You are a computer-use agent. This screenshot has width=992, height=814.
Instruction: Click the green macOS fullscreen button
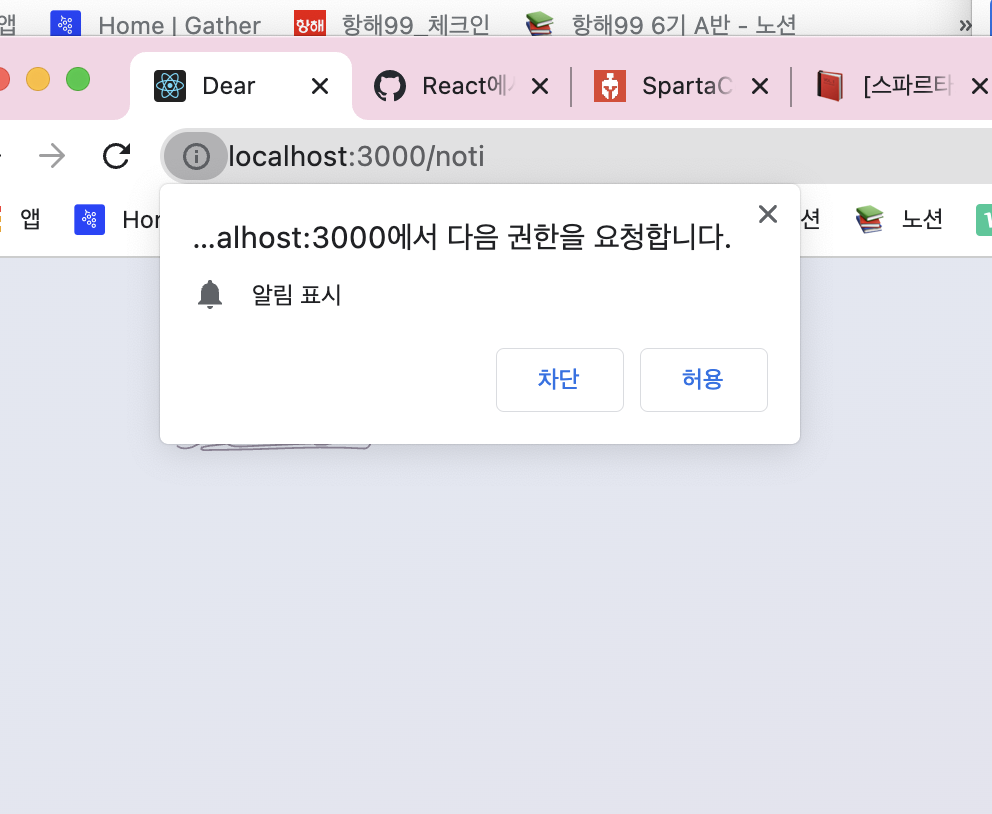pos(78,79)
